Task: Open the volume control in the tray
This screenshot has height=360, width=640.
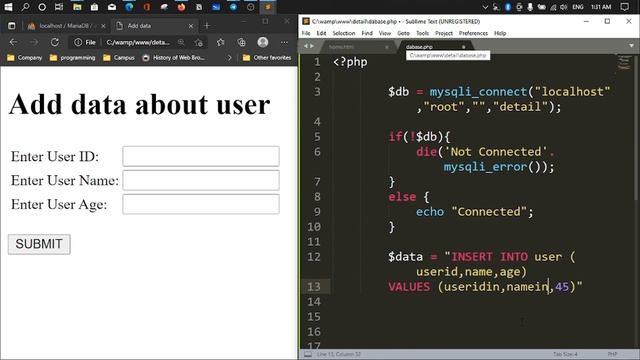Action: tap(564, 7)
